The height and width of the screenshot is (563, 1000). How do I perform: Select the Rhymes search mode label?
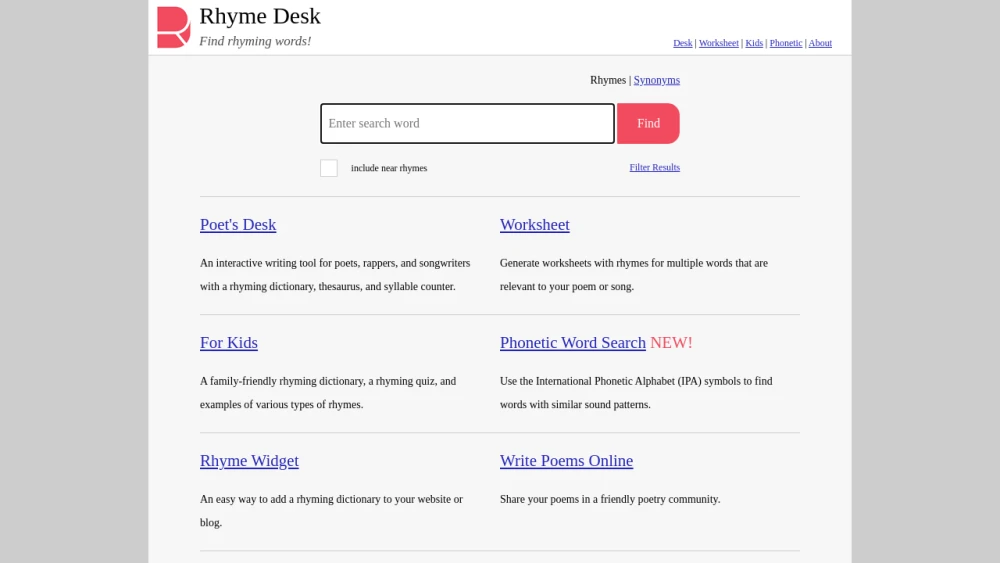click(608, 80)
